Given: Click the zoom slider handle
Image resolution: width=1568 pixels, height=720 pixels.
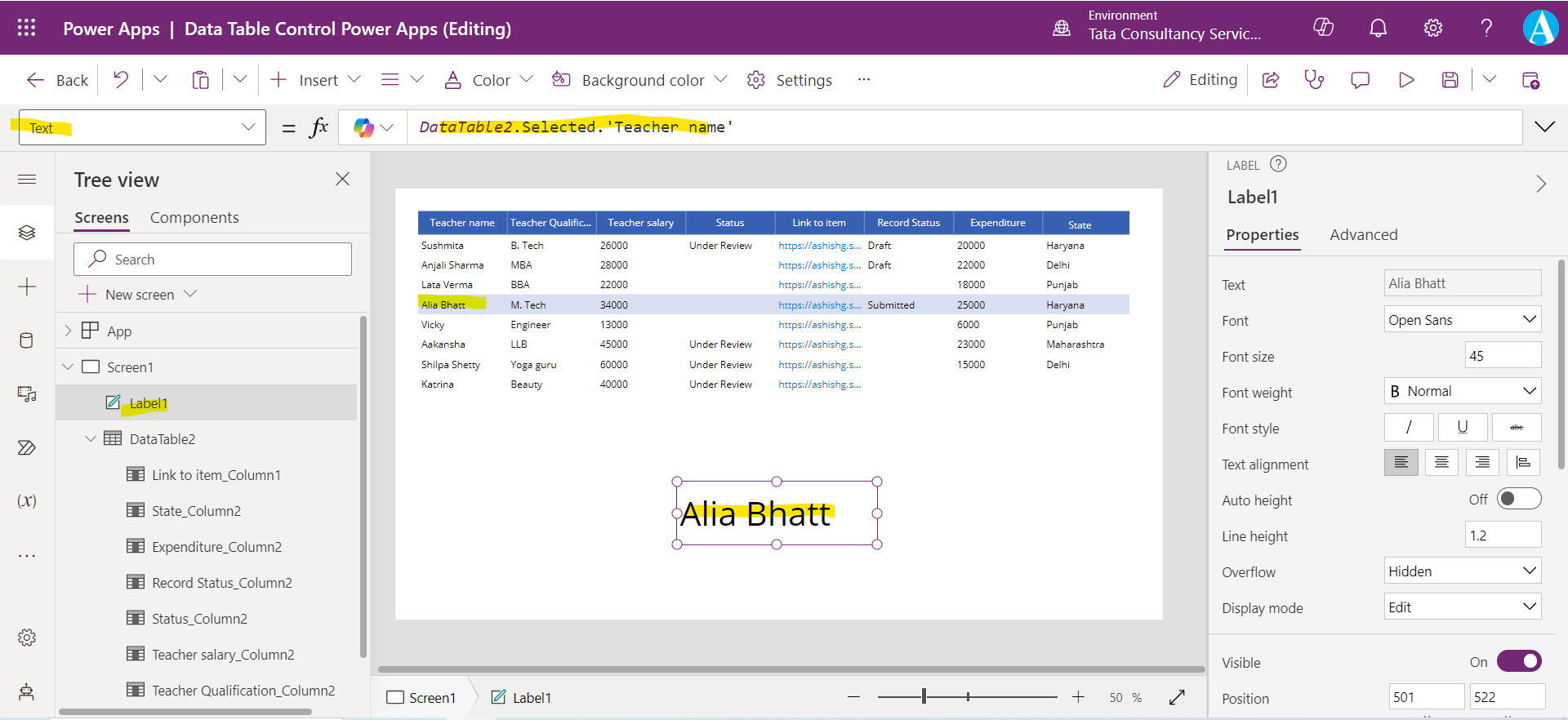Looking at the screenshot, I should pos(924,696).
